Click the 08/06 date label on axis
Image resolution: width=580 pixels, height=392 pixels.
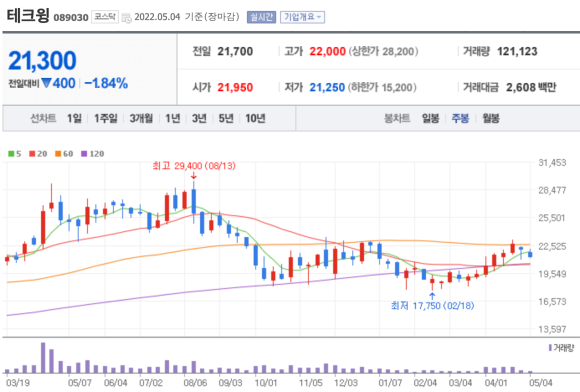click(x=195, y=383)
